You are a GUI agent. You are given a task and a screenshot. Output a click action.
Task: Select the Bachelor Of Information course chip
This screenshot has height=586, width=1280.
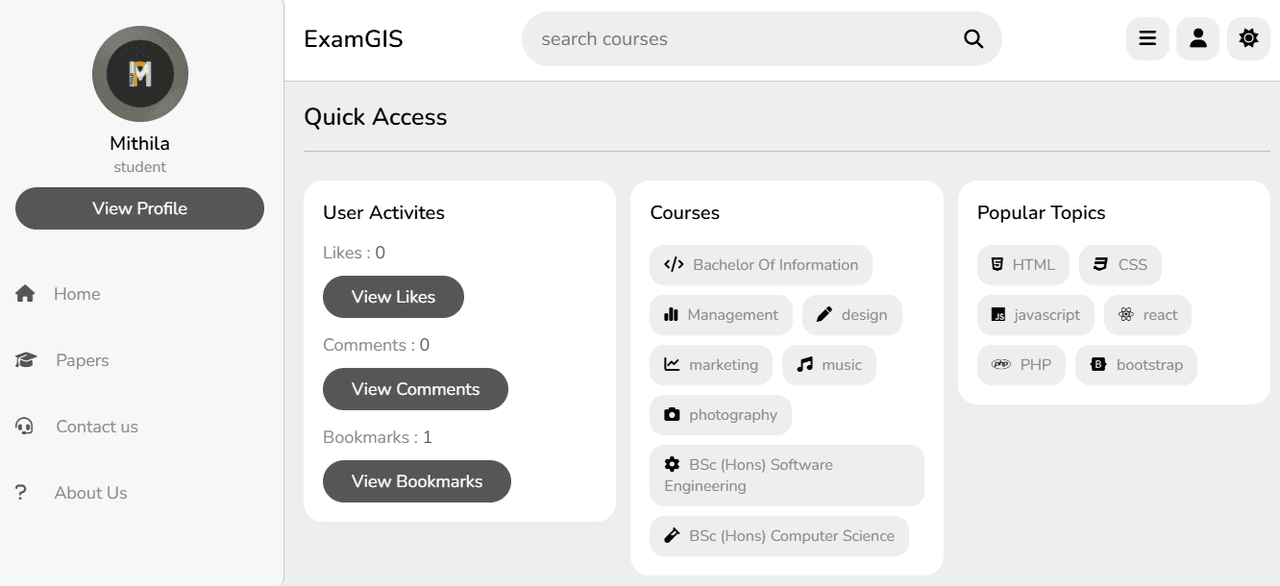tap(761, 265)
